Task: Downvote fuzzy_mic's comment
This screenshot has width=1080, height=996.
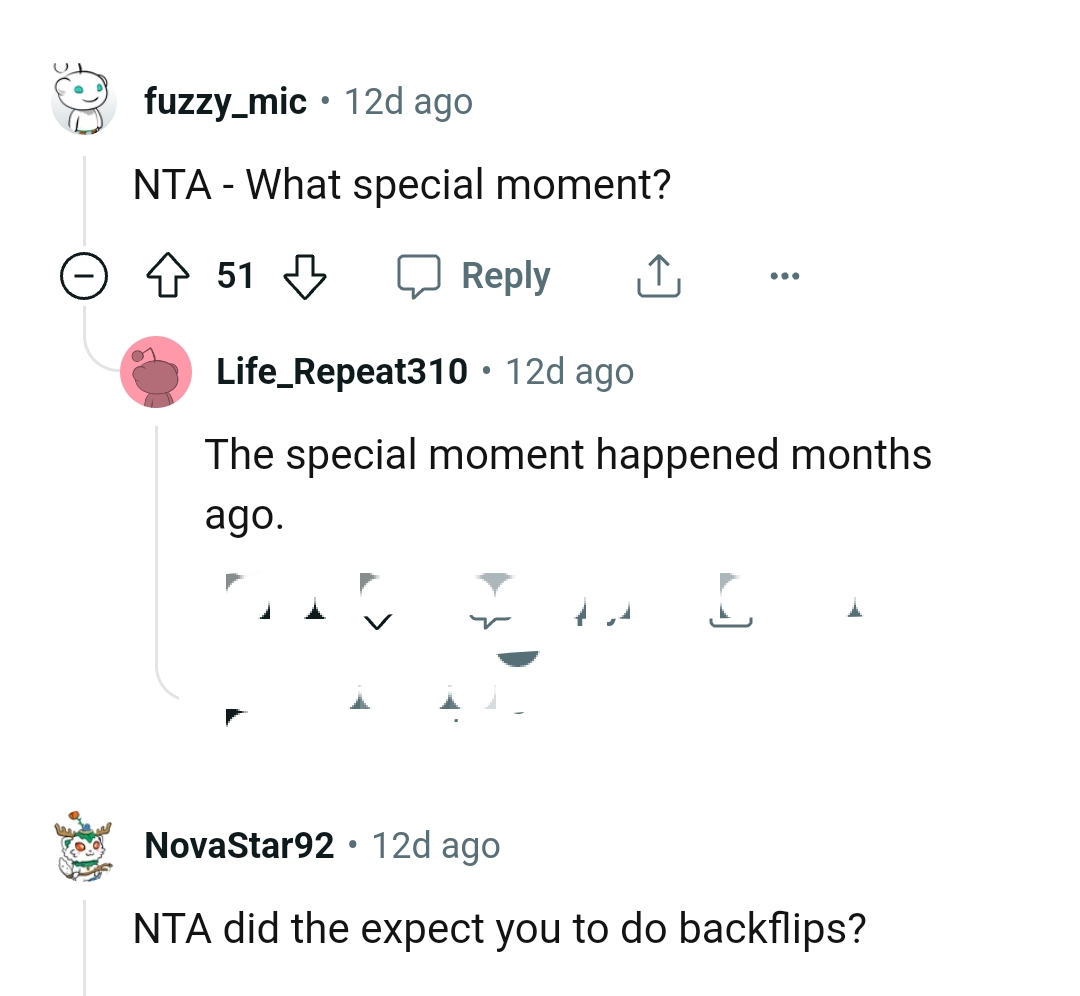Action: 303,276
